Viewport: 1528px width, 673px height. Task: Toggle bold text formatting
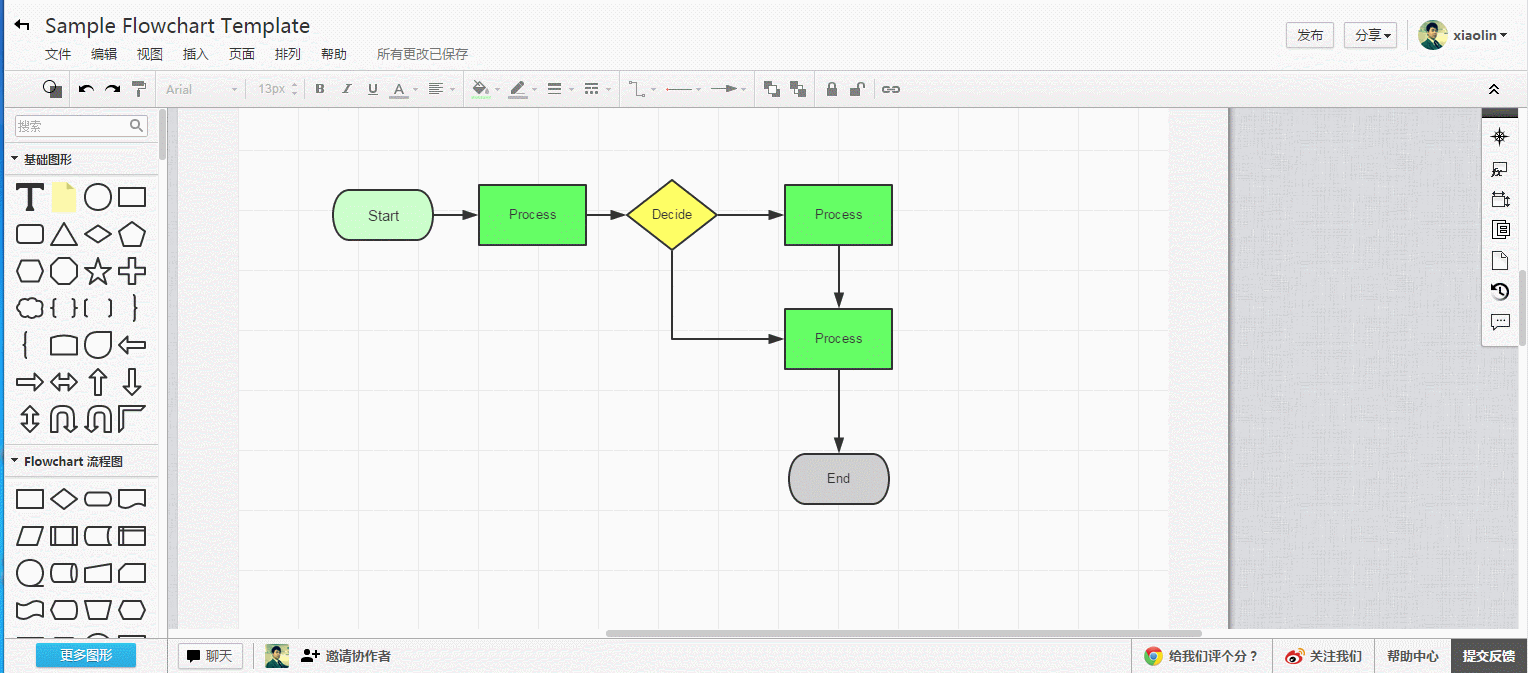(x=319, y=89)
